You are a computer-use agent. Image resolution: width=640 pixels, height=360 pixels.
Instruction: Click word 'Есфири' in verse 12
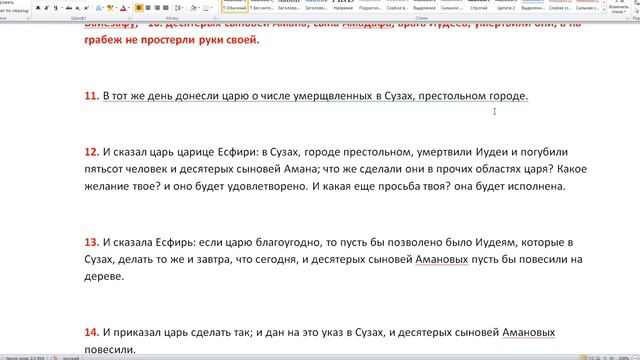click(x=238, y=152)
